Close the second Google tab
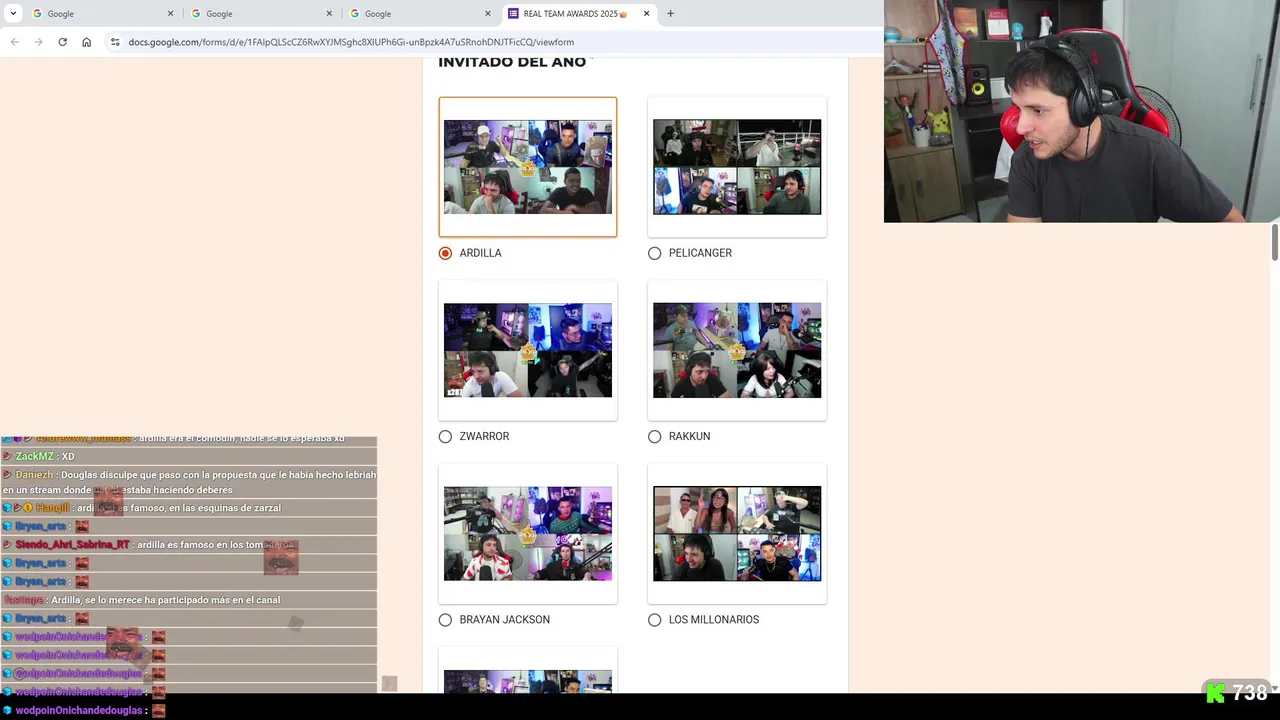This screenshot has width=1280, height=720. click(x=329, y=13)
